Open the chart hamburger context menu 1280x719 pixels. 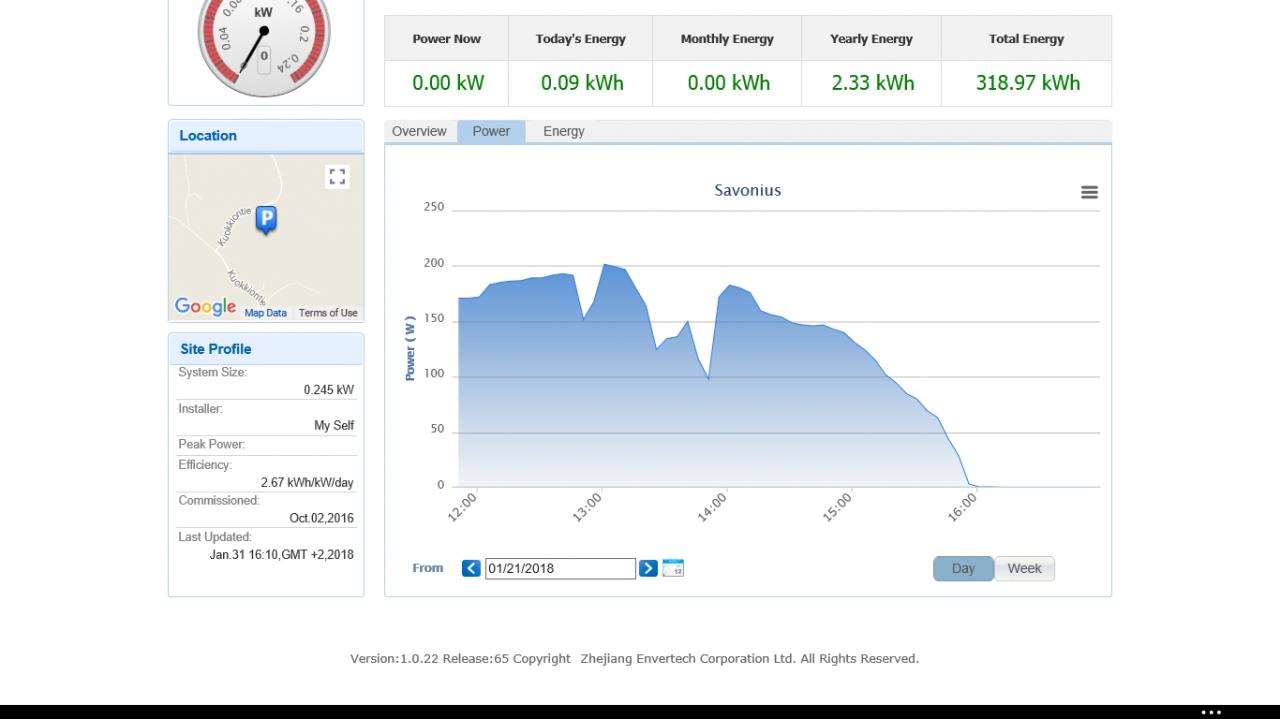coord(1089,192)
